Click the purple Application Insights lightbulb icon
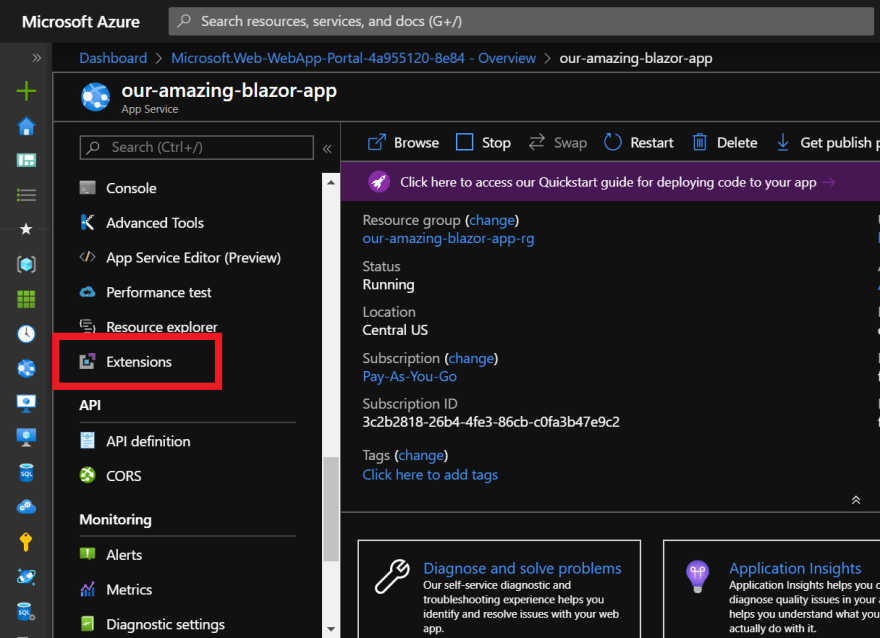Image resolution: width=880 pixels, height=638 pixels. tap(698, 576)
